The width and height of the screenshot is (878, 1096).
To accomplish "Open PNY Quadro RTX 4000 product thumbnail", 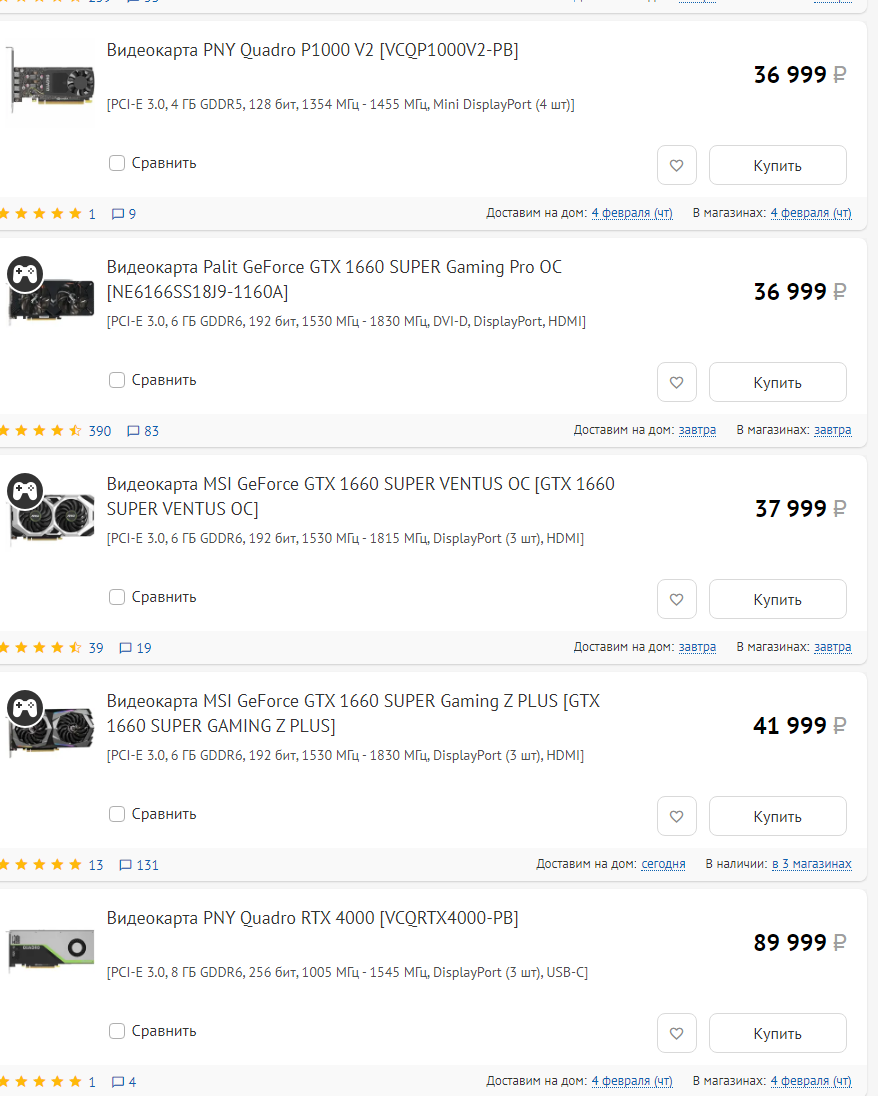I will pyautogui.click(x=51, y=951).
